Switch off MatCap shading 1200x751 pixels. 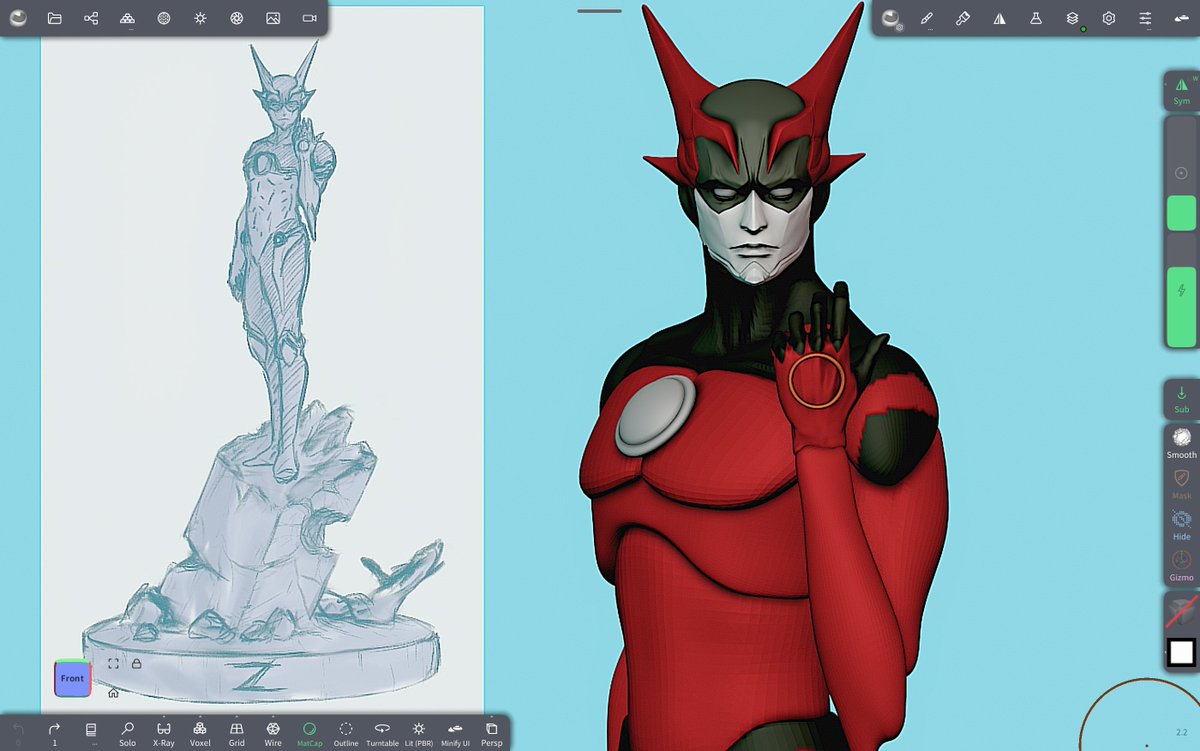[310, 733]
